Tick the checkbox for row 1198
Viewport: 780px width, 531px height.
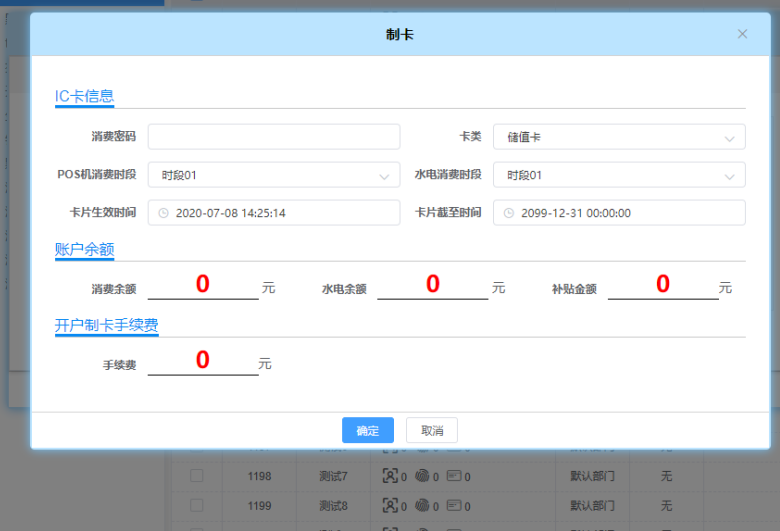(x=197, y=477)
